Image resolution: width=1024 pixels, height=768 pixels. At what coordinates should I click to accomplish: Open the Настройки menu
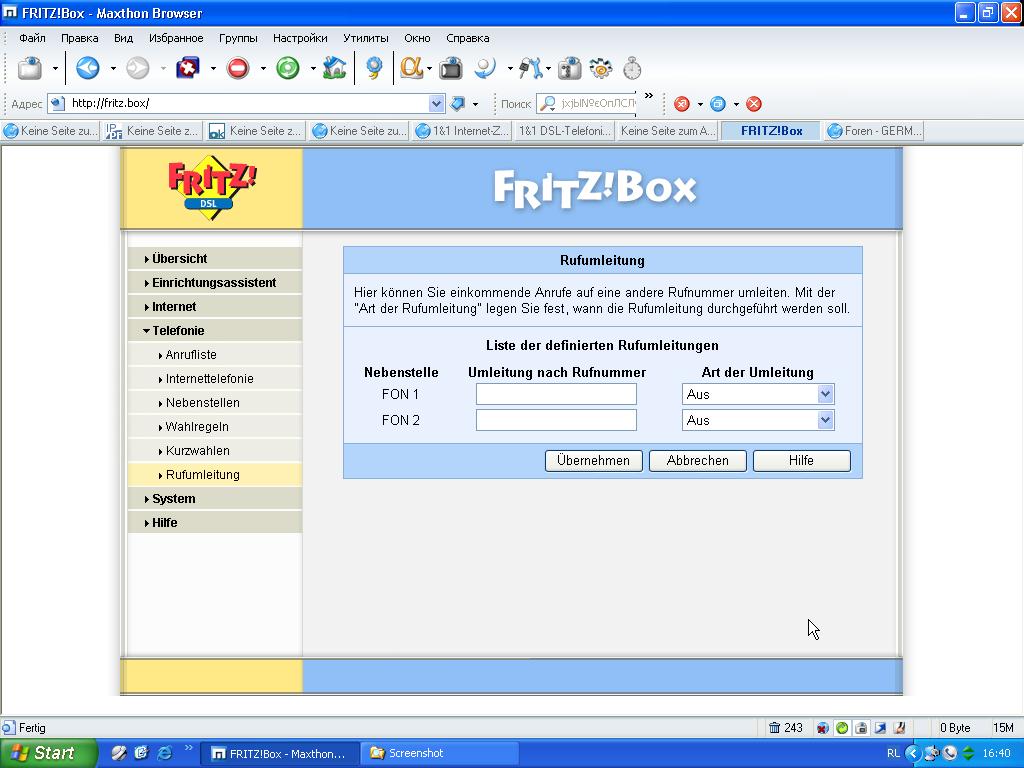coord(300,38)
